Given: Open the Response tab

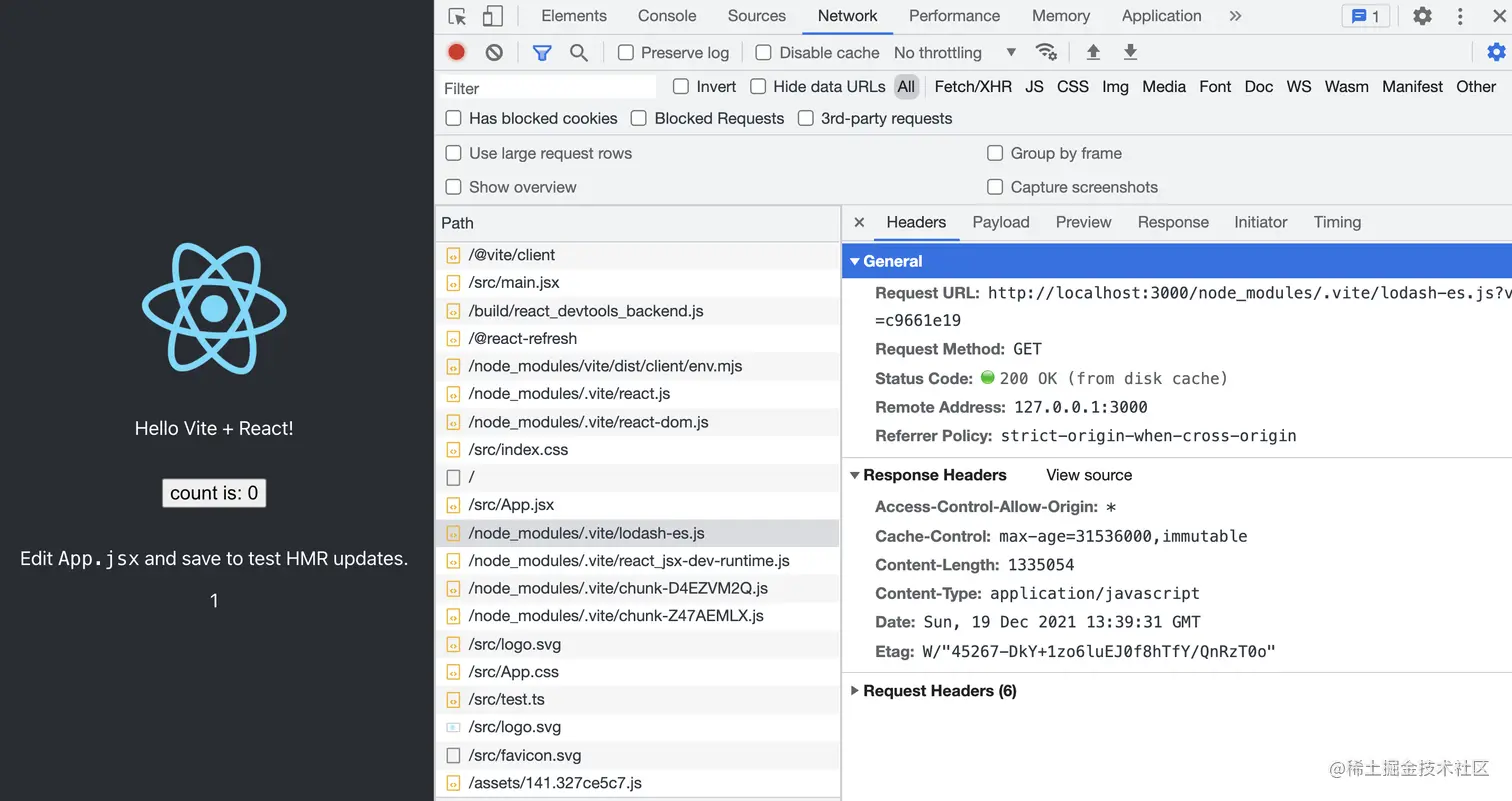Looking at the screenshot, I should tap(1173, 222).
